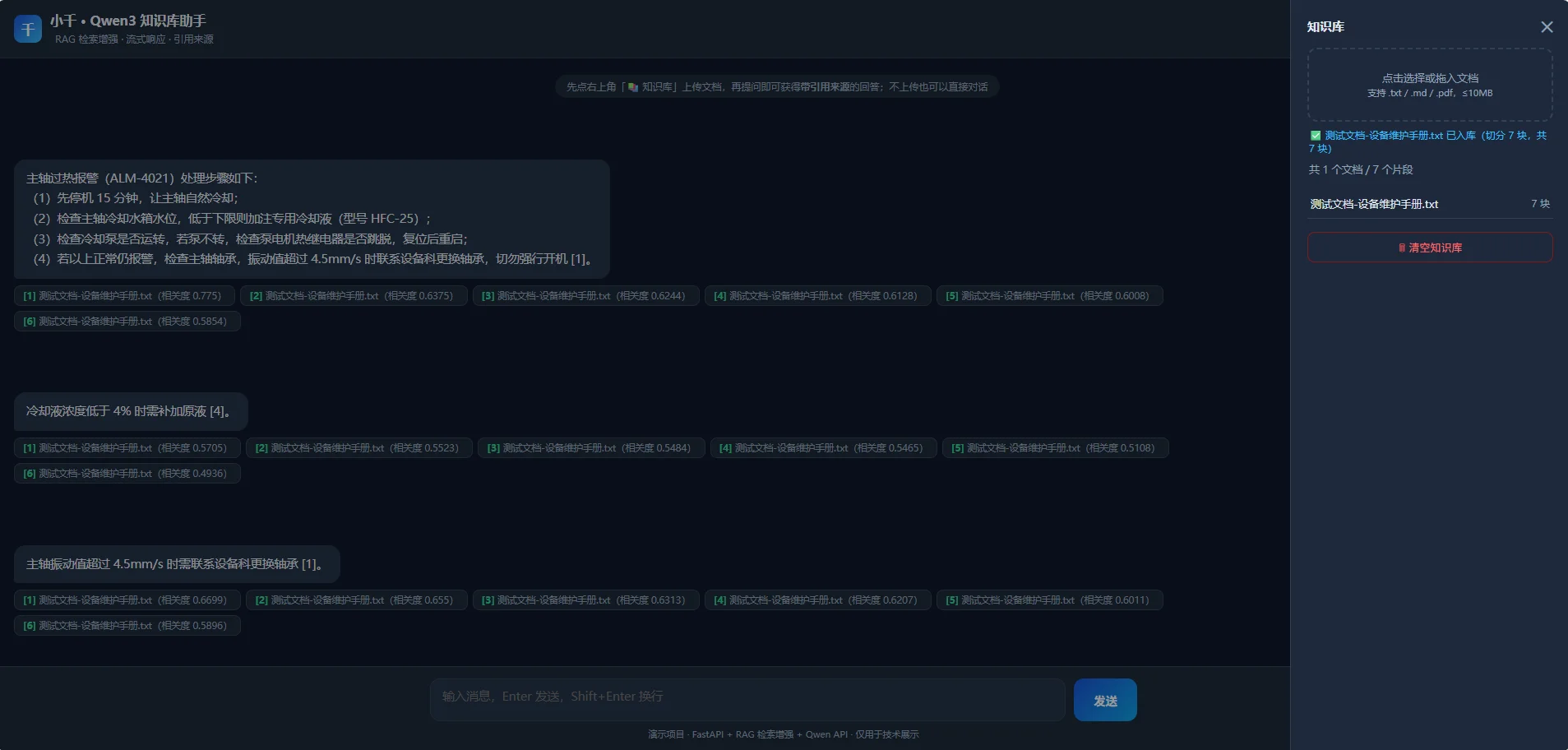Open citation [6] with relevance 0.4936
Screen dimensions: 1568x750
tap(127, 474)
